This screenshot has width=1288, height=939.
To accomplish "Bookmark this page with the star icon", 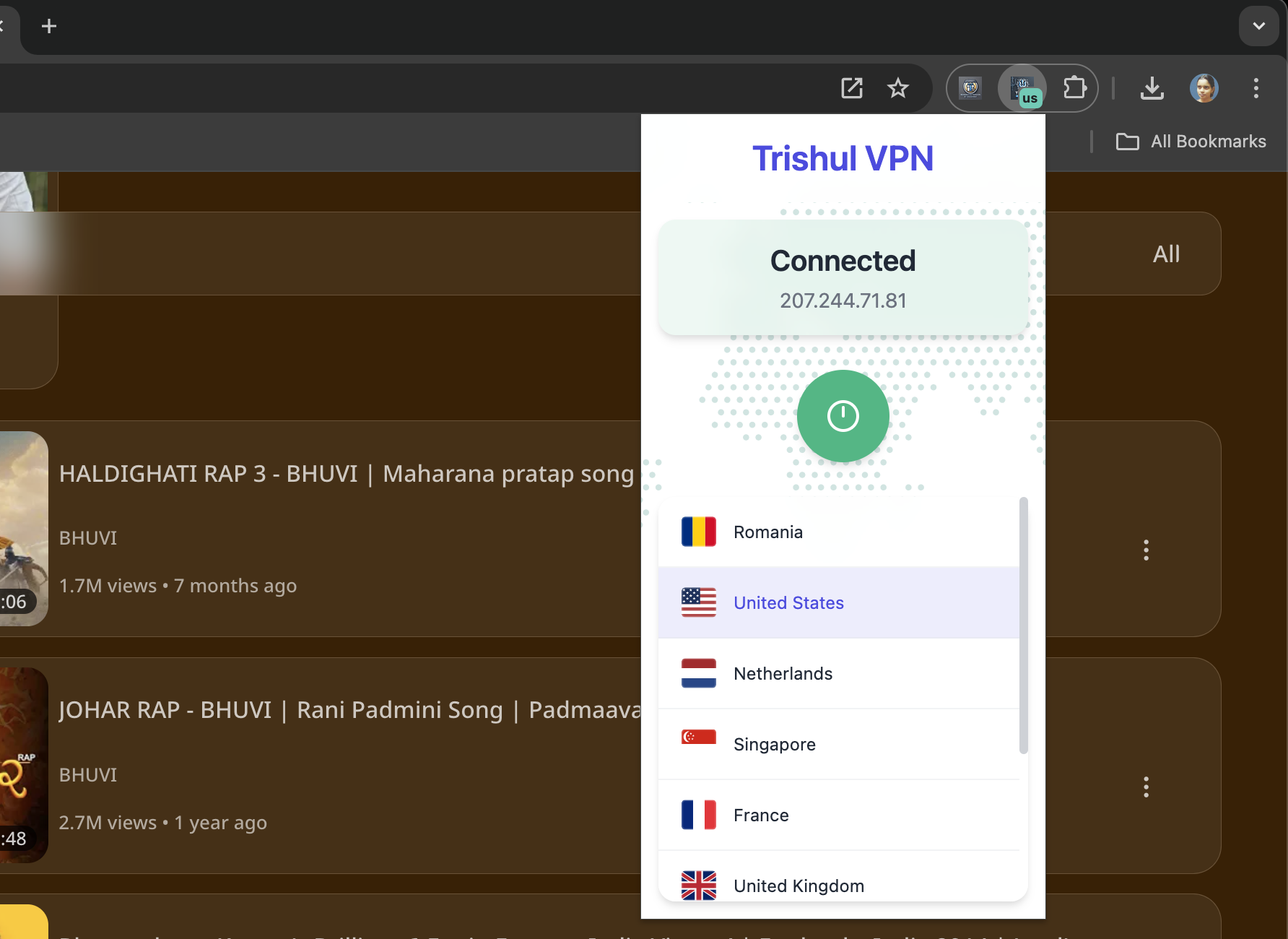I will [897, 88].
